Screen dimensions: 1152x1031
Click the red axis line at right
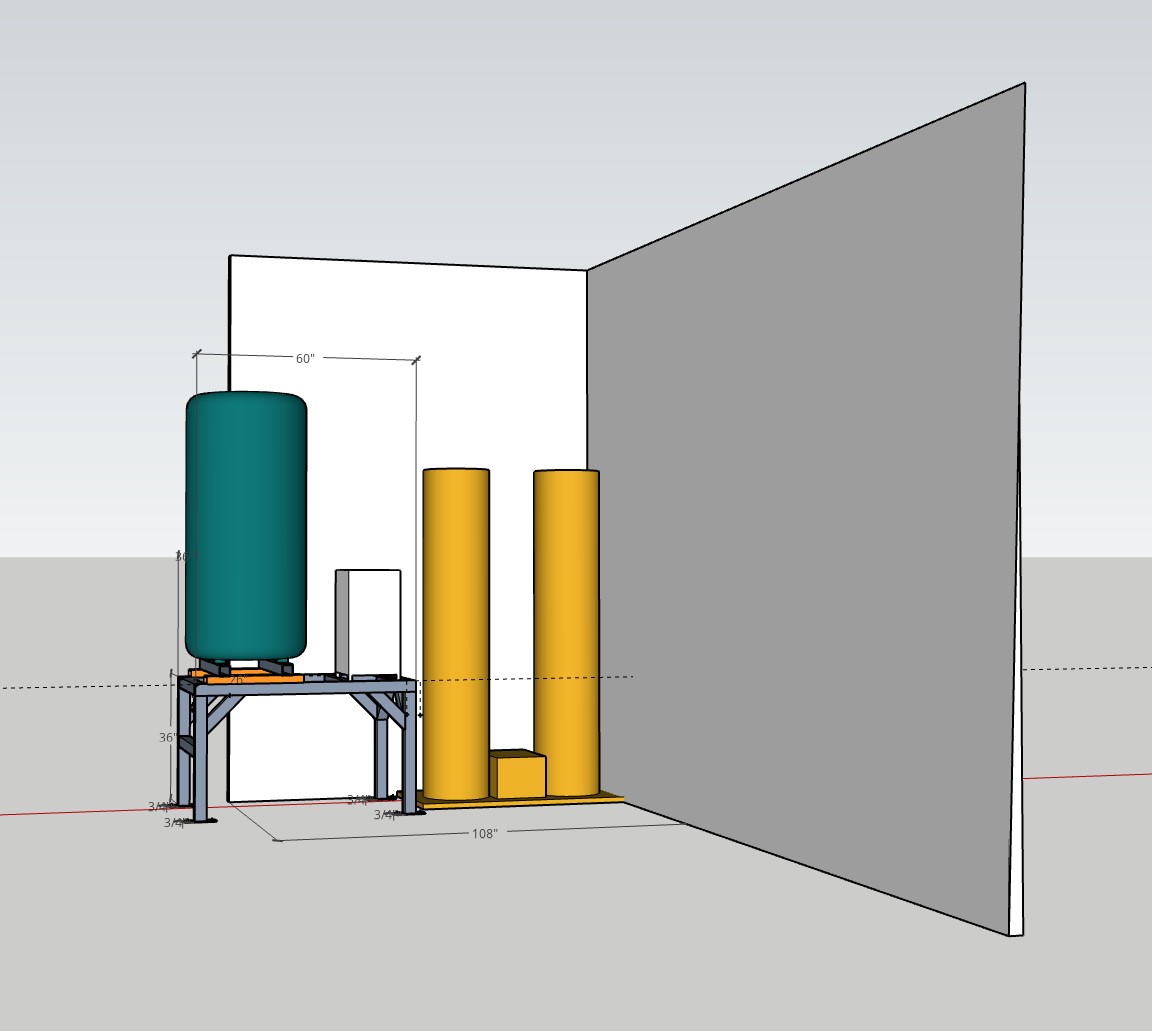(1090, 775)
